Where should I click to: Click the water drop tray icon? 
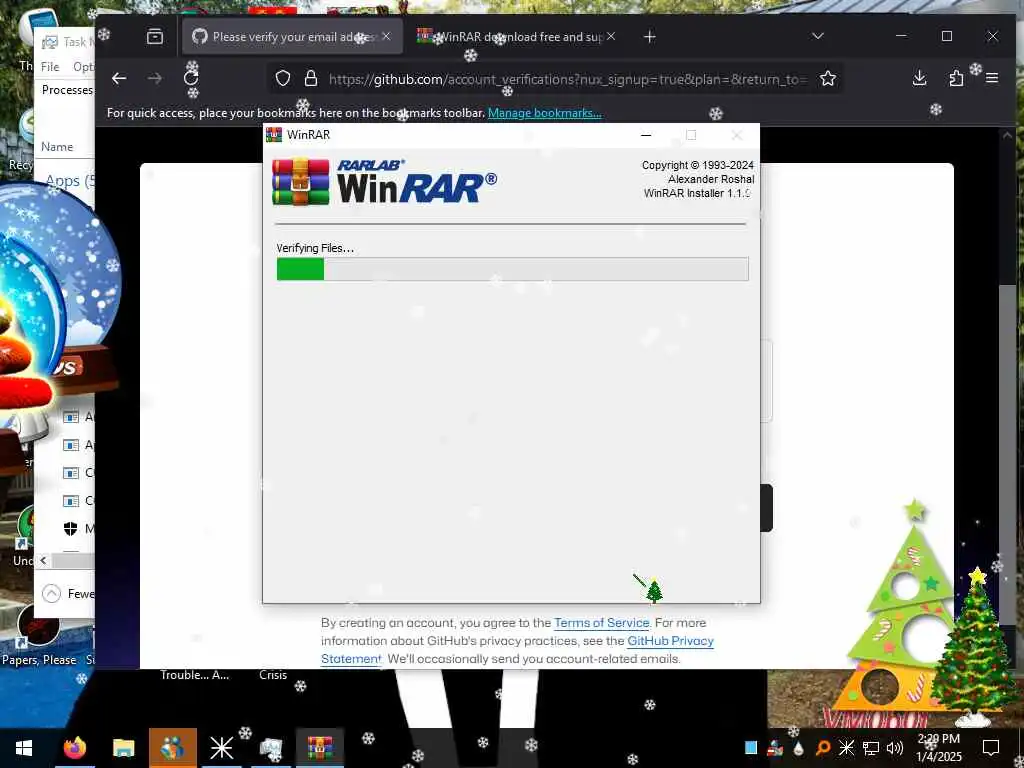coord(799,748)
